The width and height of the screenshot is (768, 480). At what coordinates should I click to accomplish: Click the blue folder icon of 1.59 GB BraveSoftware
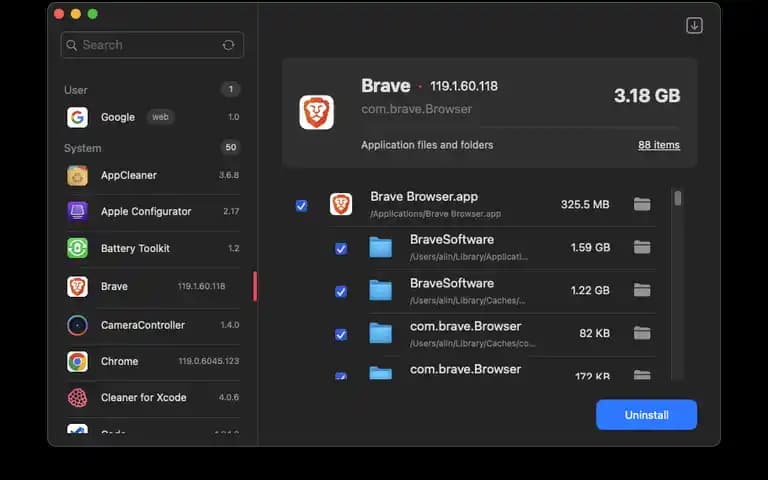[x=381, y=247]
